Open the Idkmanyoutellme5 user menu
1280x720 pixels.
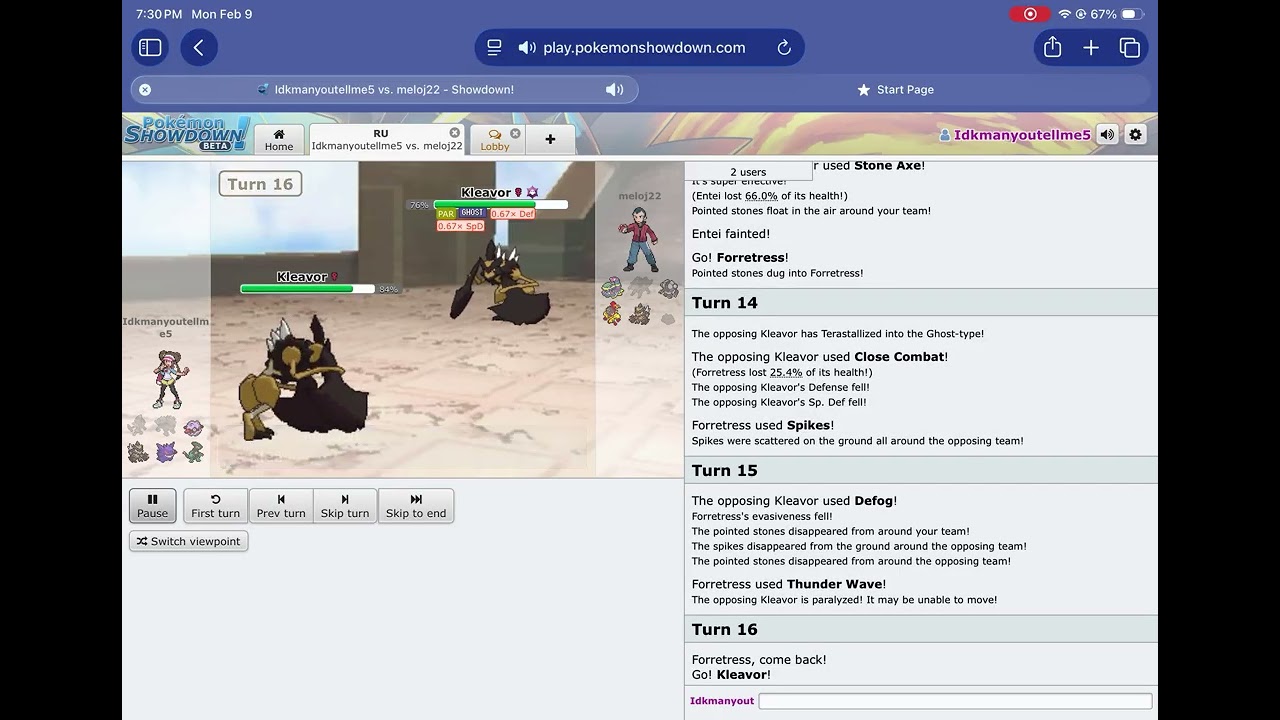point(1015,135)
